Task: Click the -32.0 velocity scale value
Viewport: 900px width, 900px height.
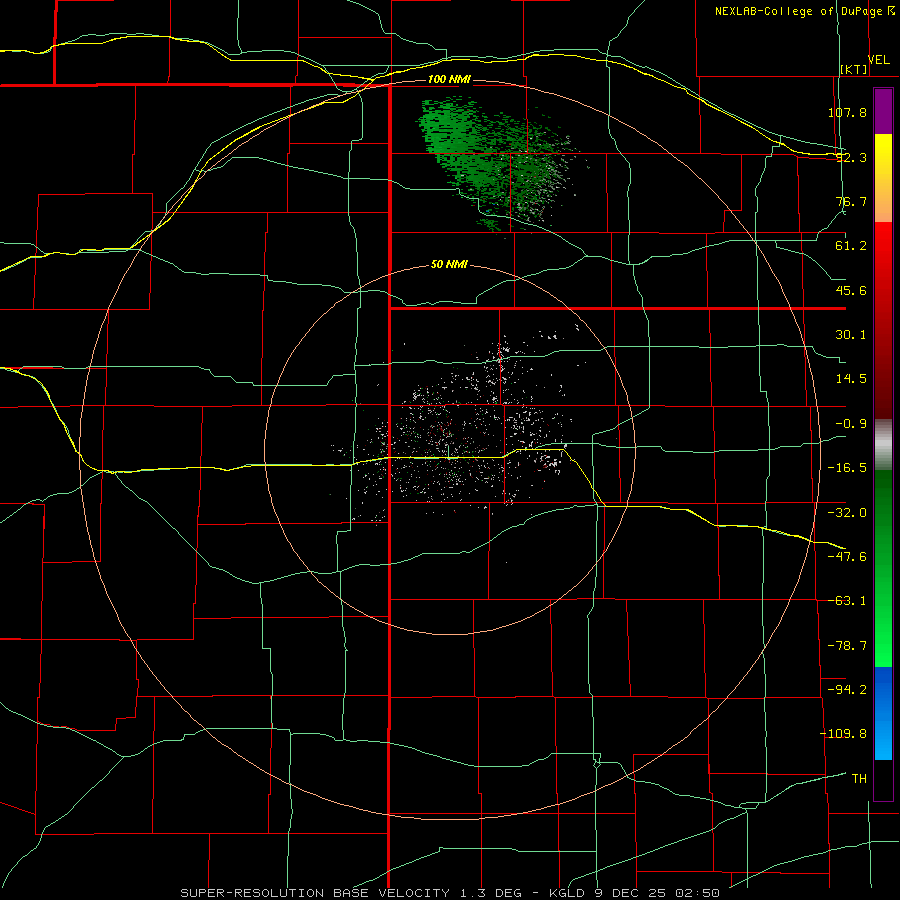Action: [x=847, y=513]
